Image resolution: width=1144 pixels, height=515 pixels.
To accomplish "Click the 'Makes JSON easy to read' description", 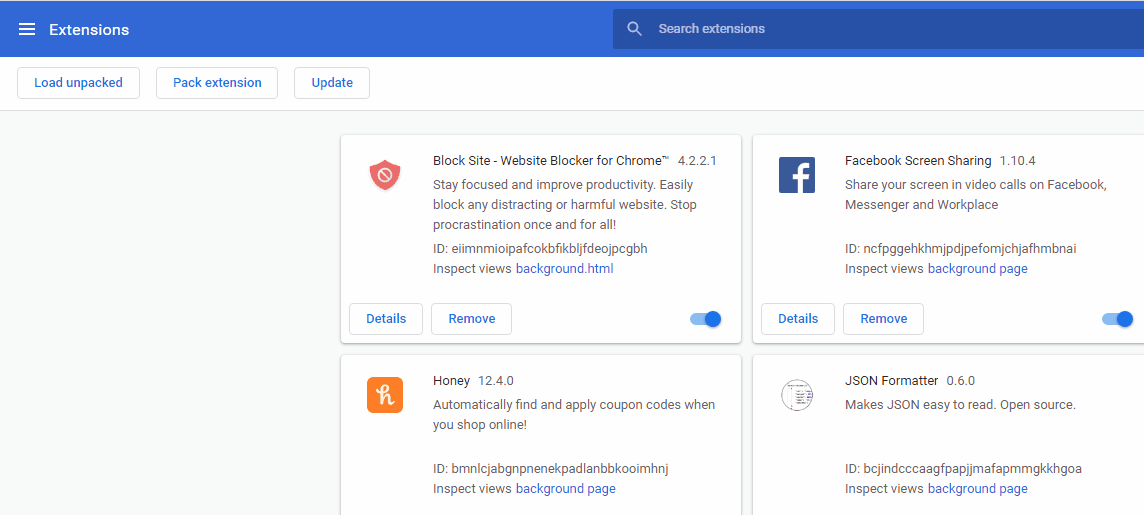I will (x=960, y=404).
